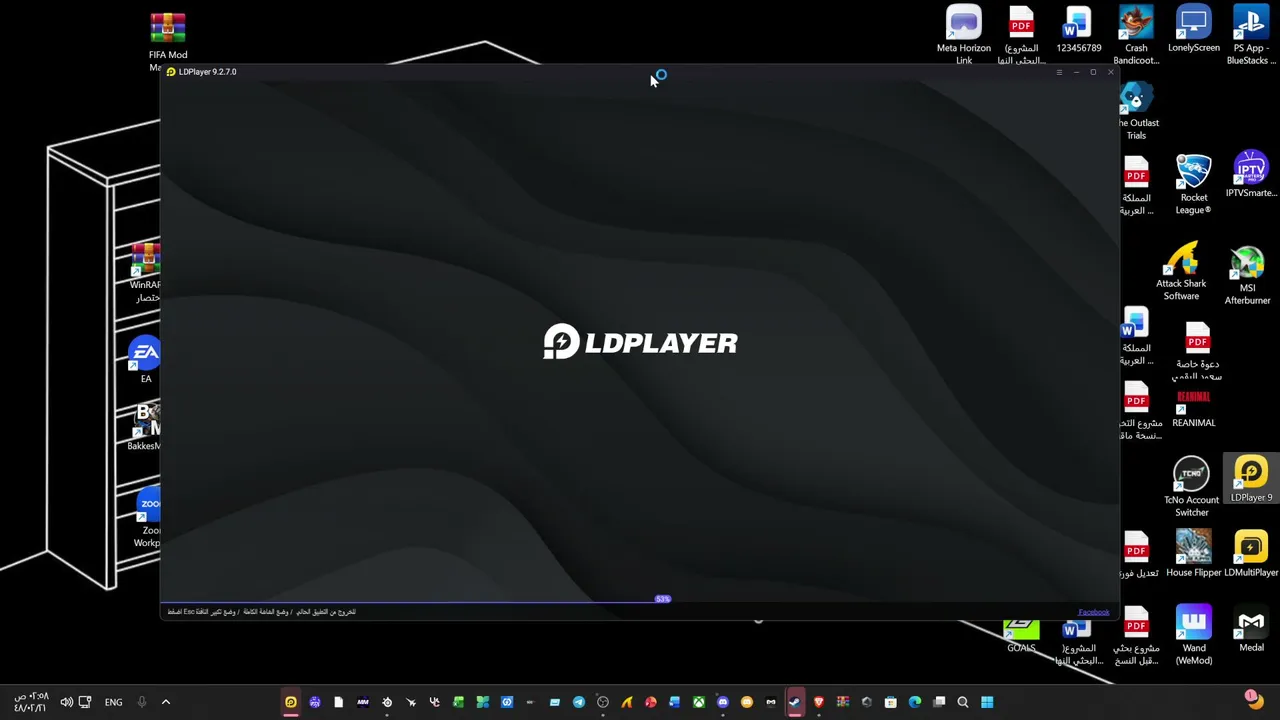The height and width of the screenshot is (720, 1280).
Task: Switch to Steam in the taskbar
Action: point(795,702)
